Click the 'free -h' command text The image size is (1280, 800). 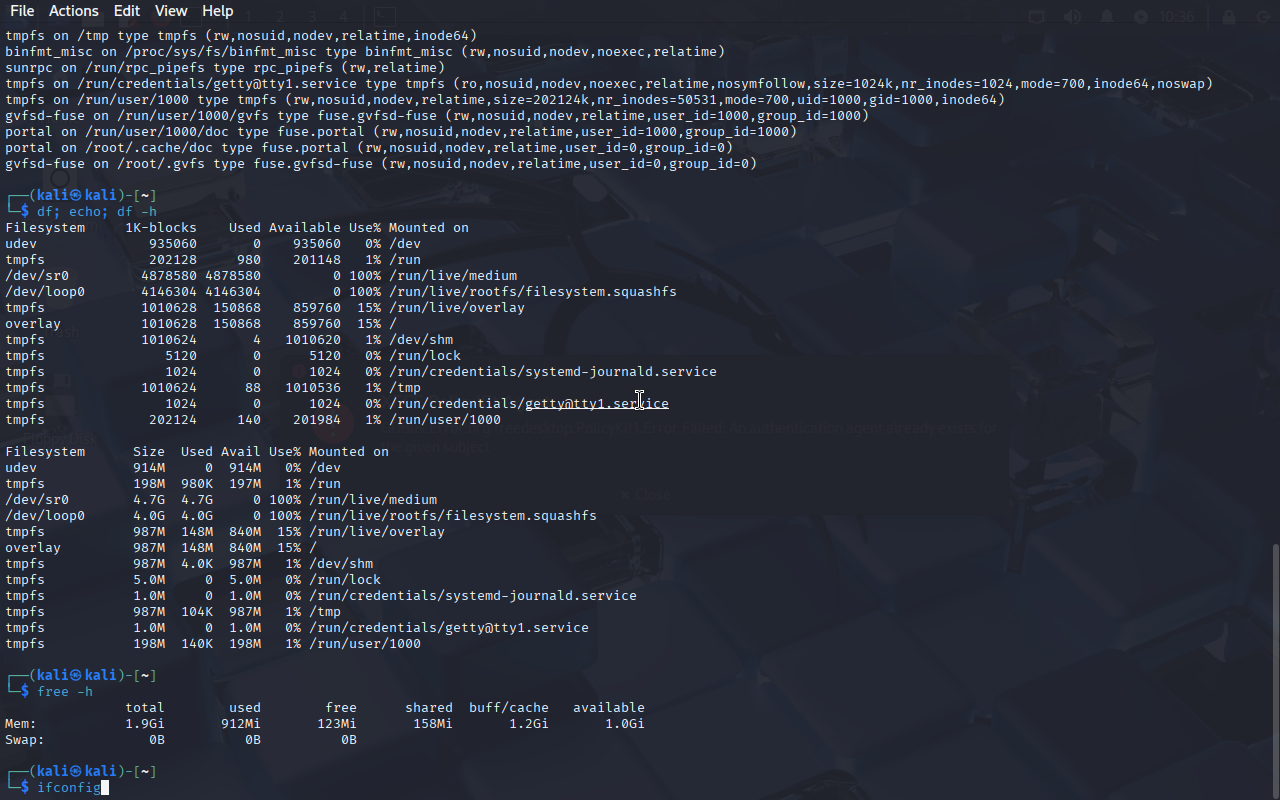pos(65,692)
